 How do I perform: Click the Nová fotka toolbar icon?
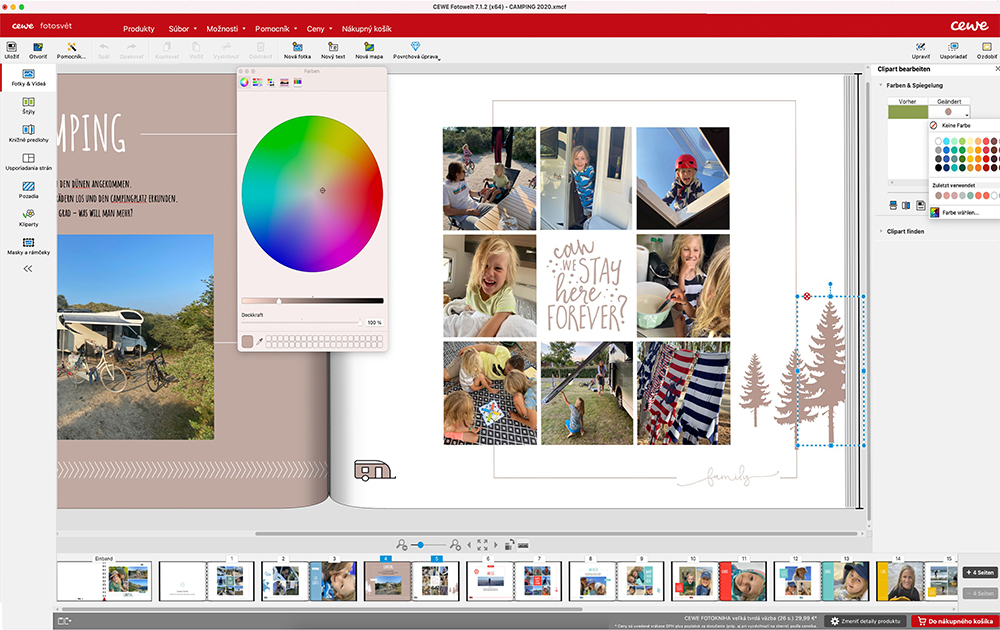(297, 47)
